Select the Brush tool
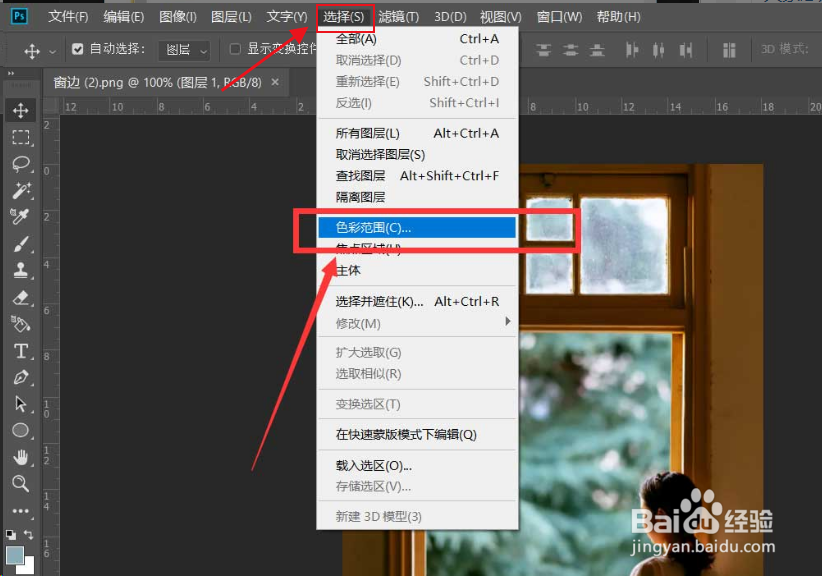This screenshot has width=822, height=576. [20, 244]
